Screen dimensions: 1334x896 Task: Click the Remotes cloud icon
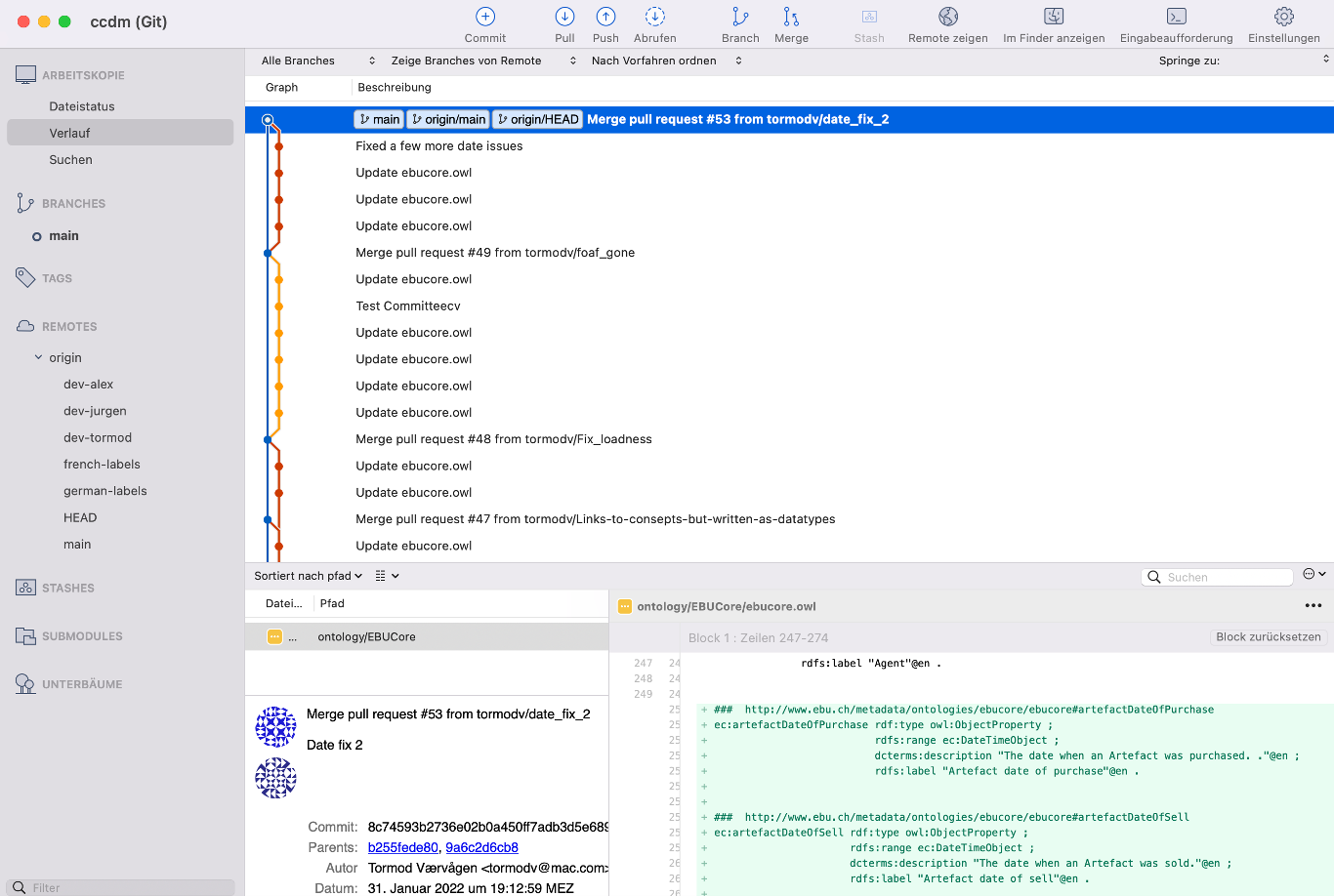point(25,326)
